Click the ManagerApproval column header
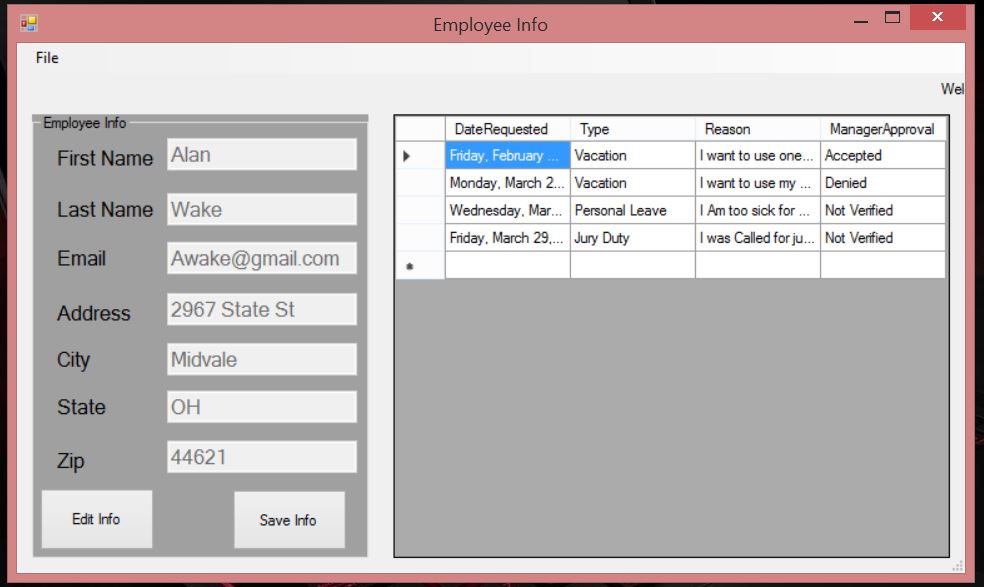Image resolution: width=984 pixels, height=587 pixels. point(882,129)
